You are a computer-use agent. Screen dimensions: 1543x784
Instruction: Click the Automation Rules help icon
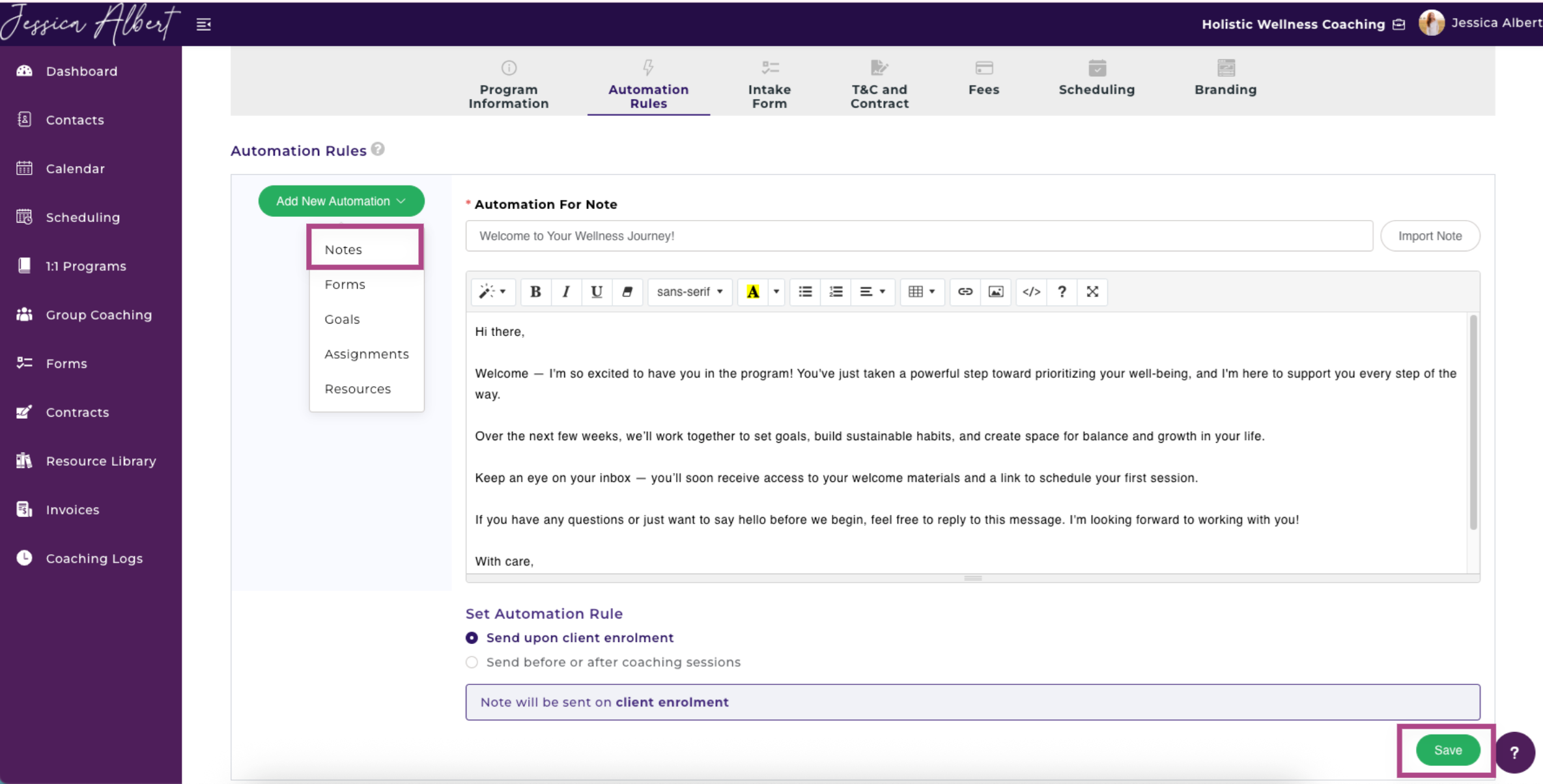[378, 149]
